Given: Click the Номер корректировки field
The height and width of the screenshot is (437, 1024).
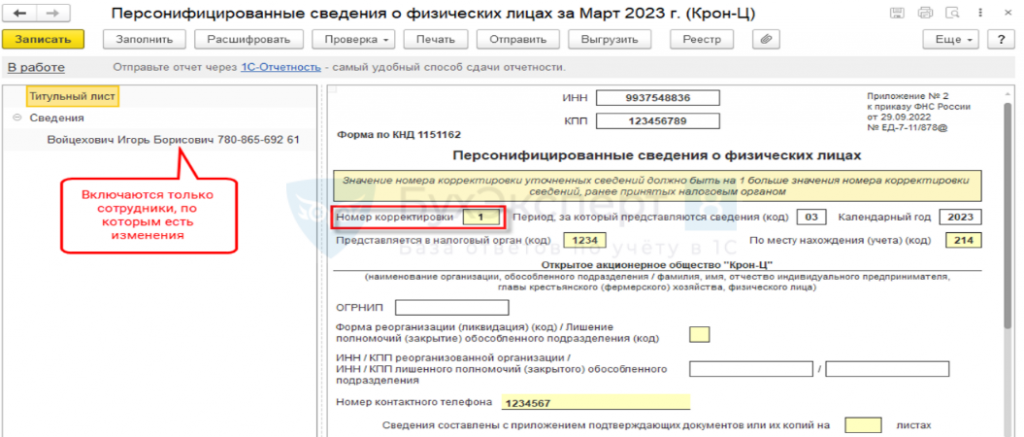Looking at the screenshot, I should (x=481, y=217).
